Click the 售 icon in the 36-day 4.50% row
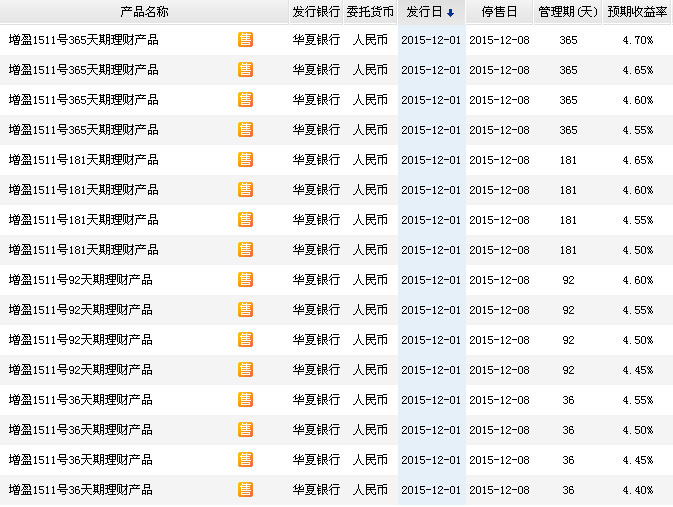Image resolution: width=673 pixels, height=507 pixels. click(x=246, y=430)
